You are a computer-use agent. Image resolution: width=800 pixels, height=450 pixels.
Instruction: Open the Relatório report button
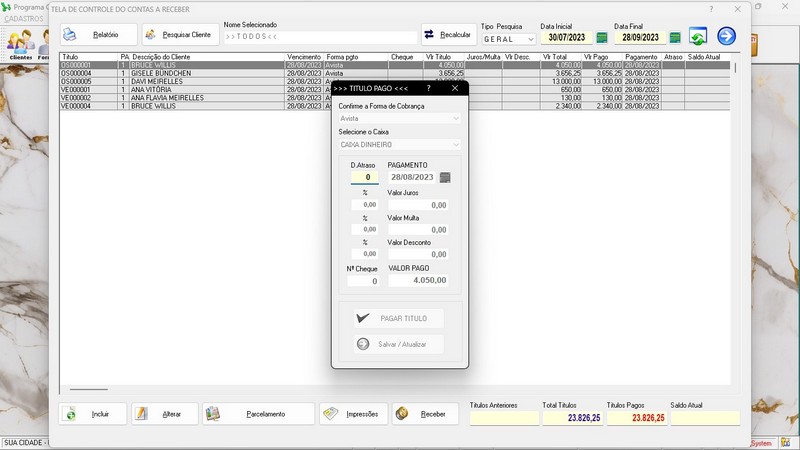pos(98,35)
